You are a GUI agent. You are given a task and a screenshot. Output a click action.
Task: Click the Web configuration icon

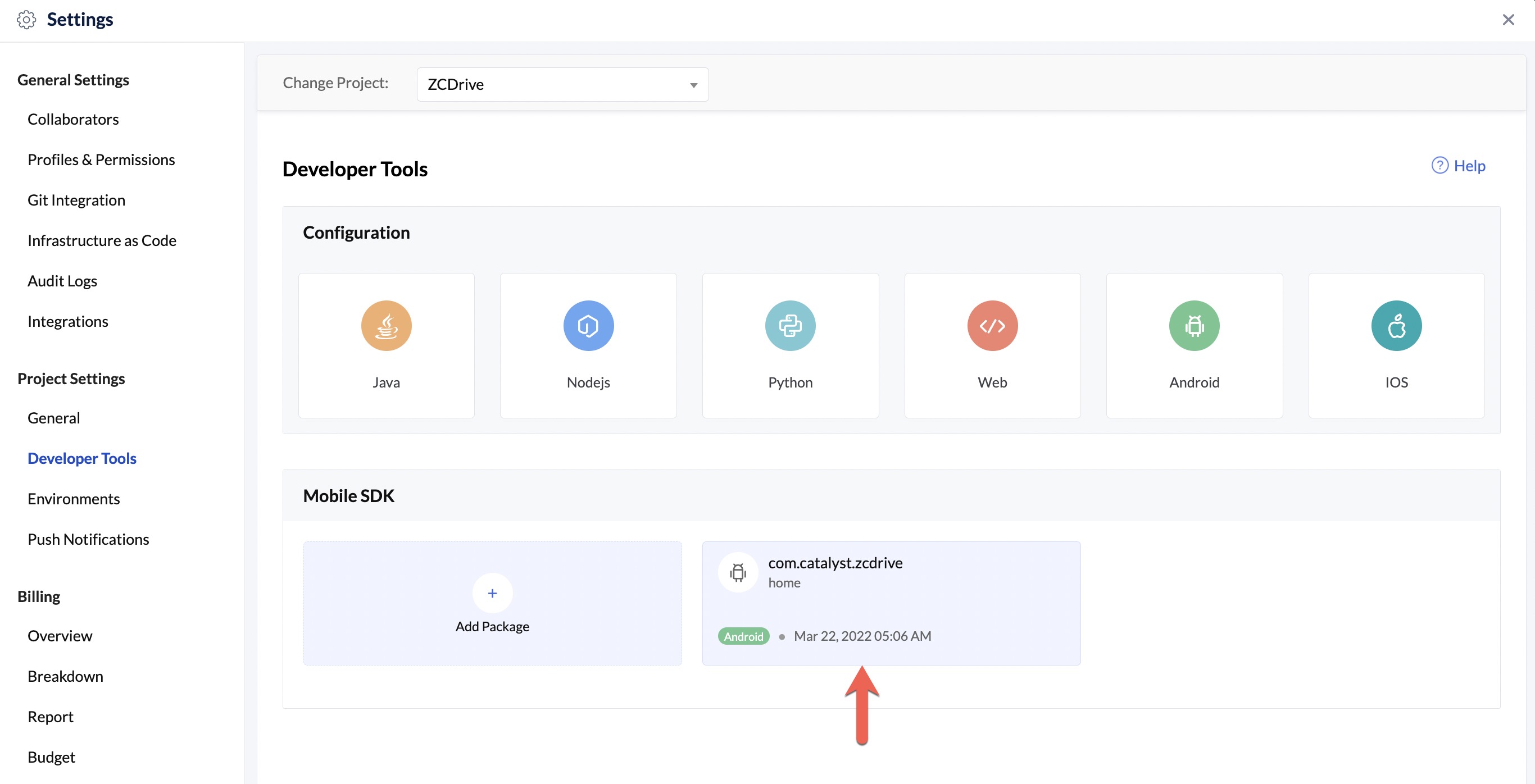coord(992,325)
